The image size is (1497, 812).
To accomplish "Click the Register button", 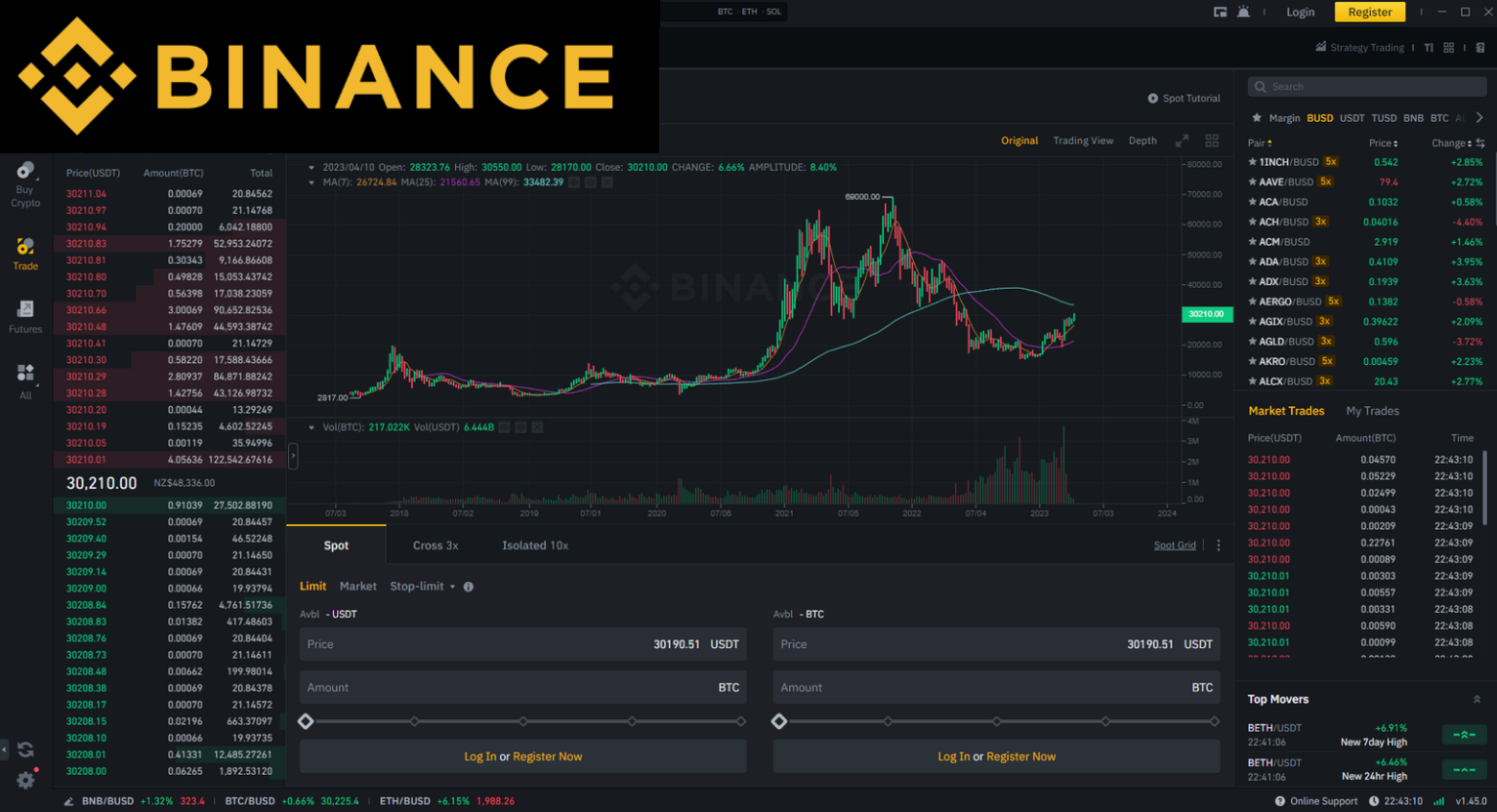I will point(1369,12).
